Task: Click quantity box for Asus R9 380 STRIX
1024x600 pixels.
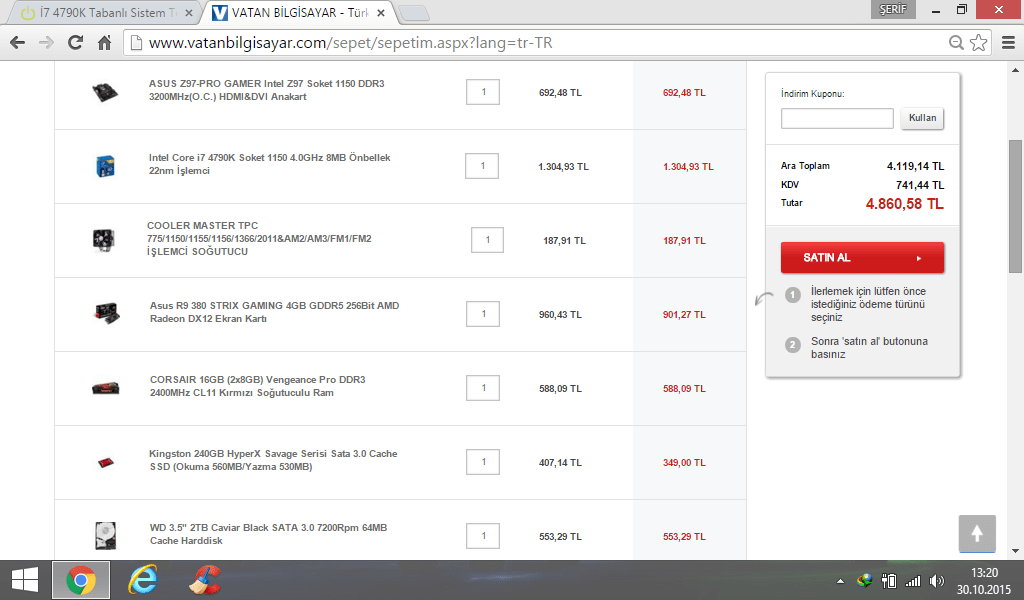Action: pos(483,313)
